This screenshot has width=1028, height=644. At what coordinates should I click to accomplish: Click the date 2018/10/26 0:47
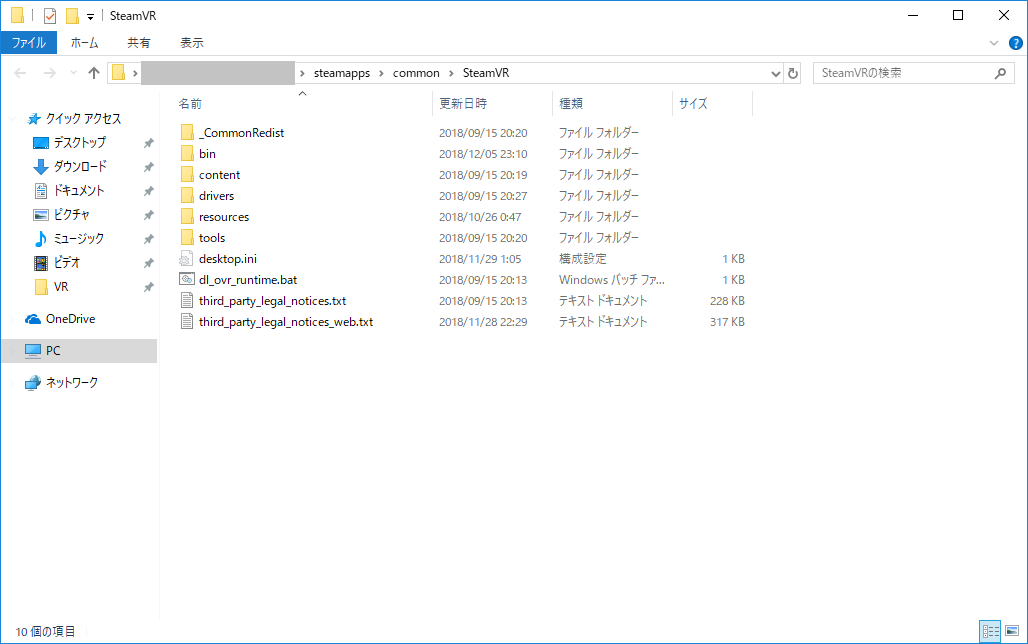click(480, 217)
